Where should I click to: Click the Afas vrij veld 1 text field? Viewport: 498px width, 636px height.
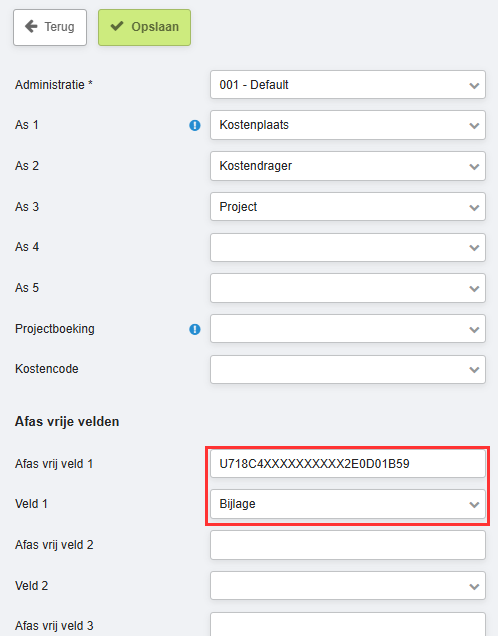click(x=348, y=463)
